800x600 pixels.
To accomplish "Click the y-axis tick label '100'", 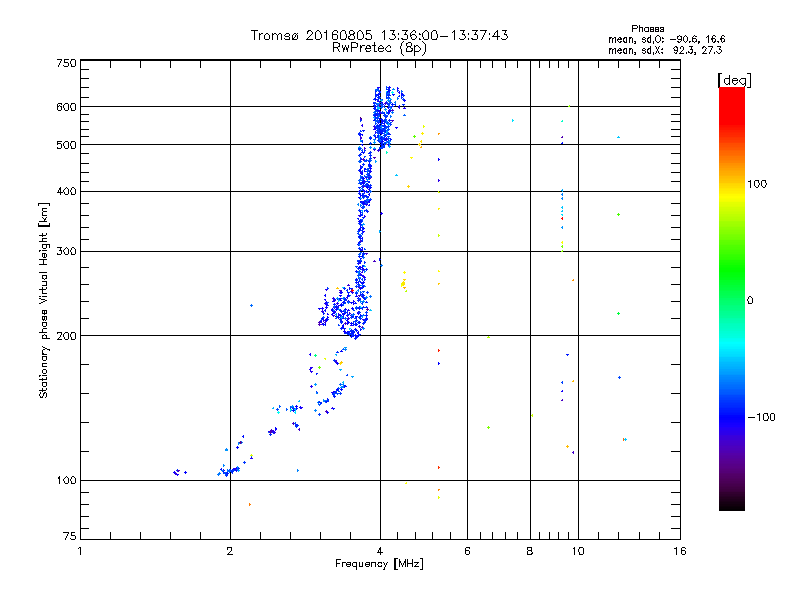I will pos(66,480).
